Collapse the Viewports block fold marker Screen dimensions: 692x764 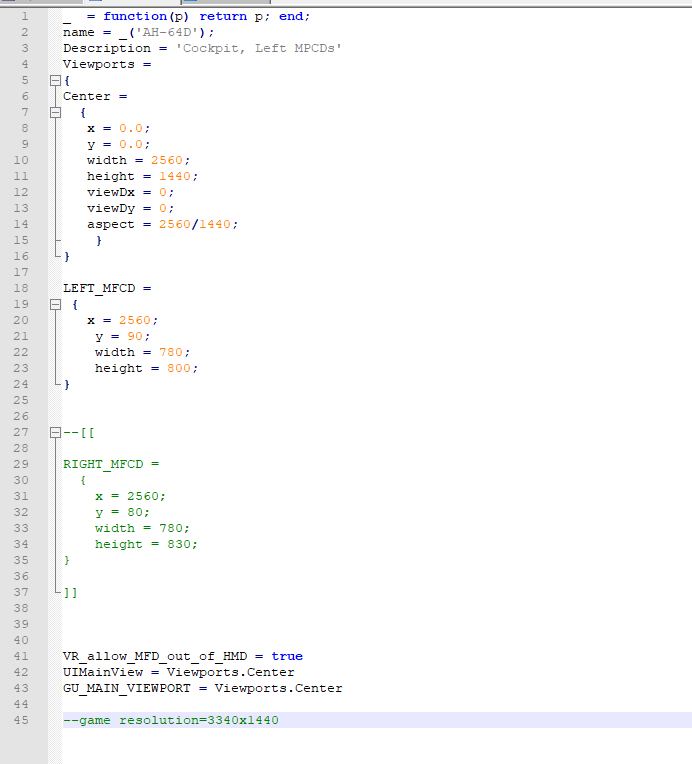coord(56,80)
